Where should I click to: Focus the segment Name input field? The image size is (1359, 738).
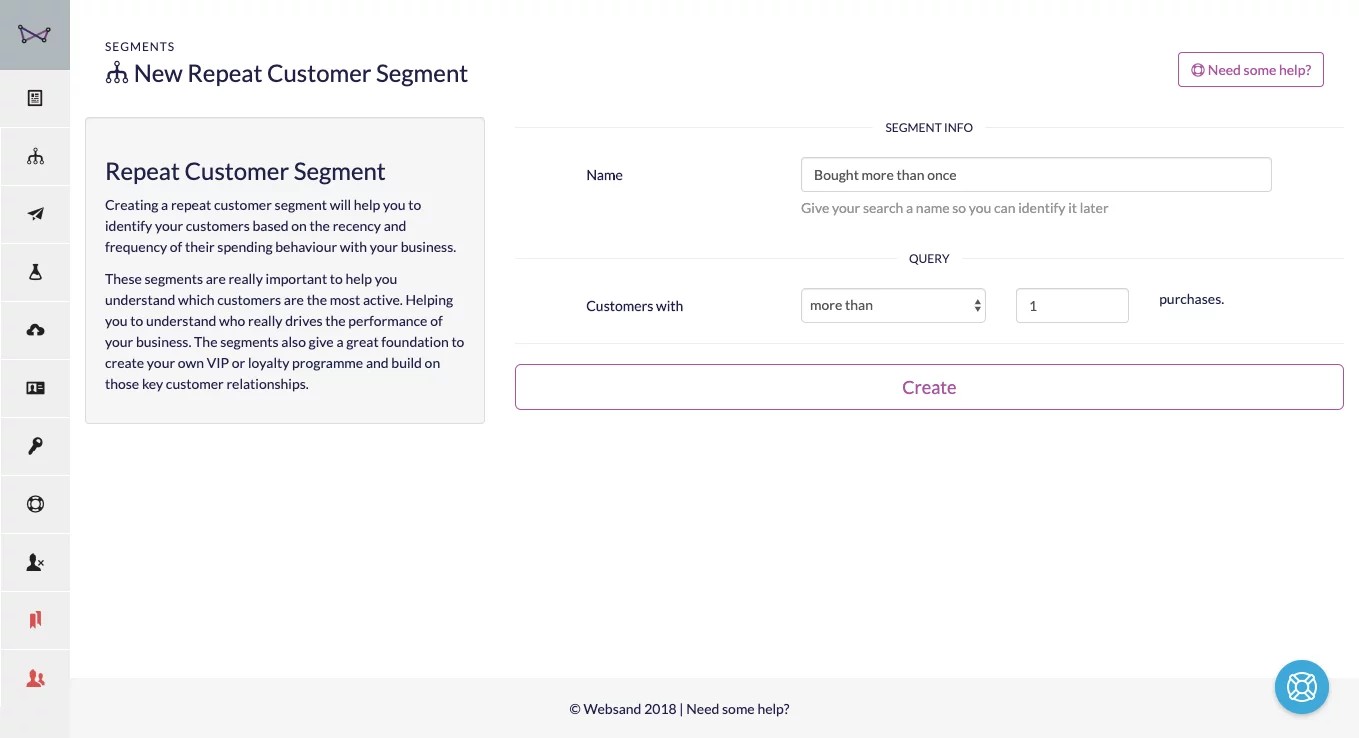point(1036,175)
